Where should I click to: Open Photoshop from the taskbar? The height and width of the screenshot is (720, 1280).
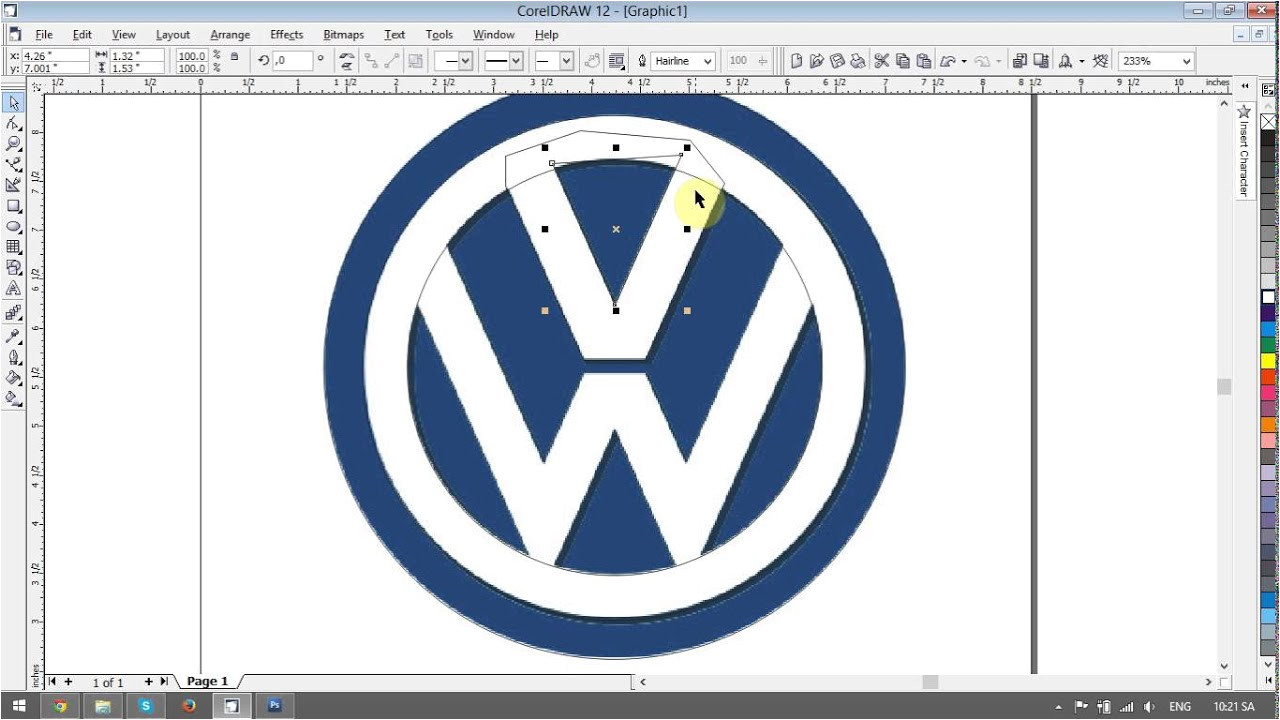[x=274, y=705]
